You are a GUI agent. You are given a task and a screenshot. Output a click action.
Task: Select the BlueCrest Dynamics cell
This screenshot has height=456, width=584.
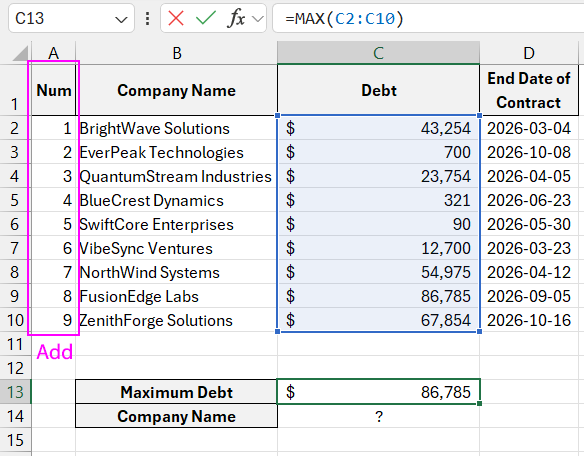click(x=177, y=200)
